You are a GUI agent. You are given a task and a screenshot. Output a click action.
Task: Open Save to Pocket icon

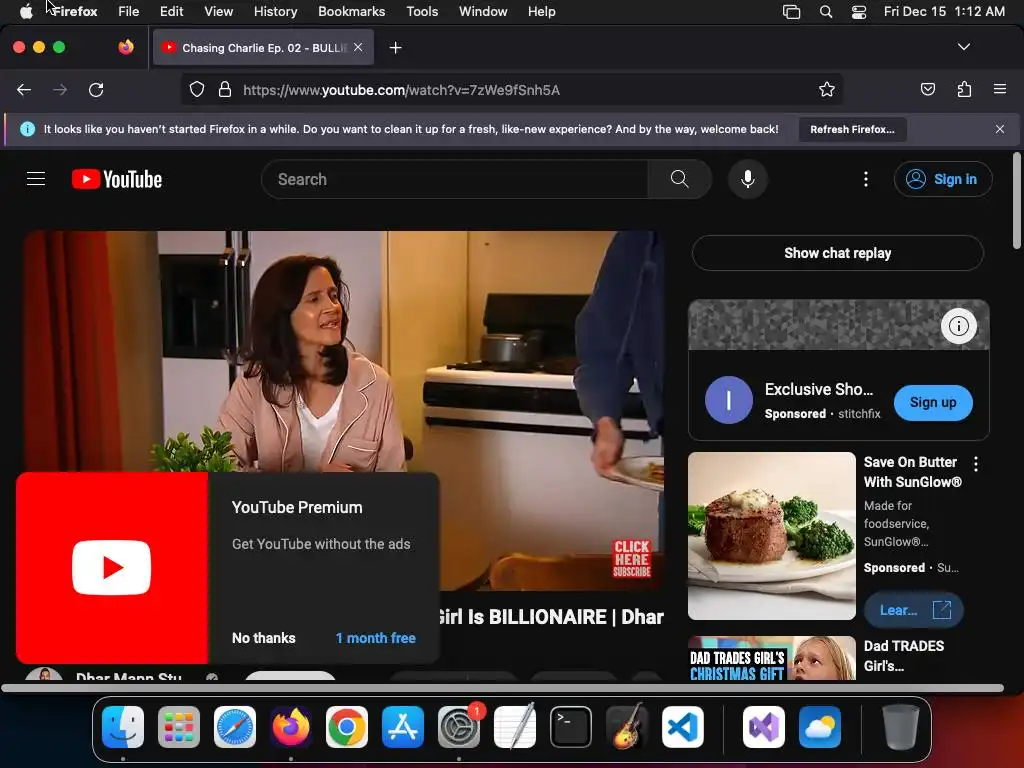point(927,89)
